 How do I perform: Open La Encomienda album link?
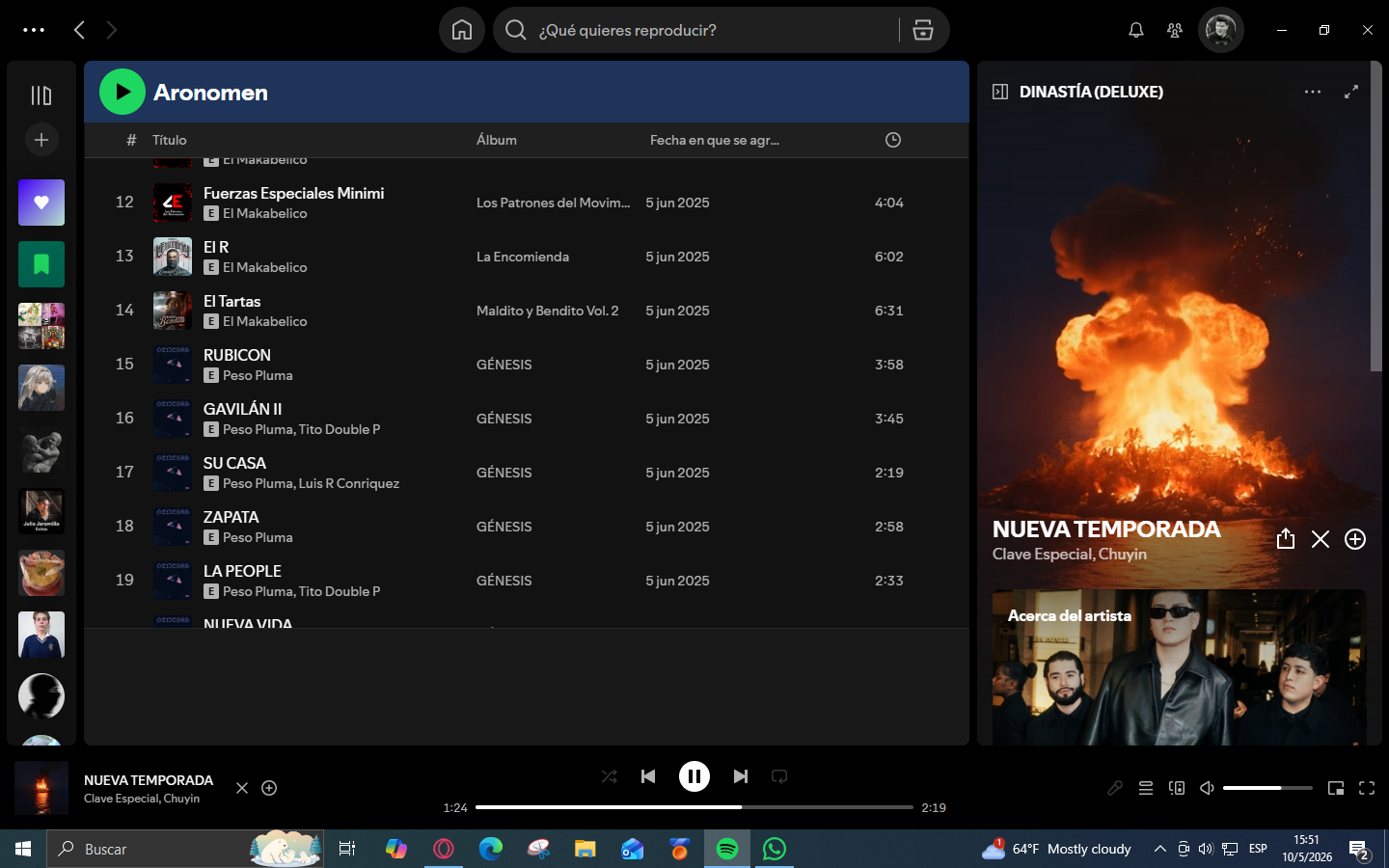click(523, 257)
